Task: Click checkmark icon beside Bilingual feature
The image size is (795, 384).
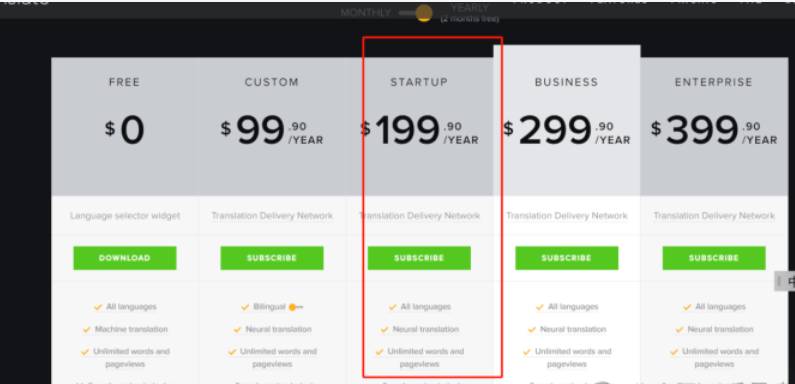Action: [x=245, y=307]
